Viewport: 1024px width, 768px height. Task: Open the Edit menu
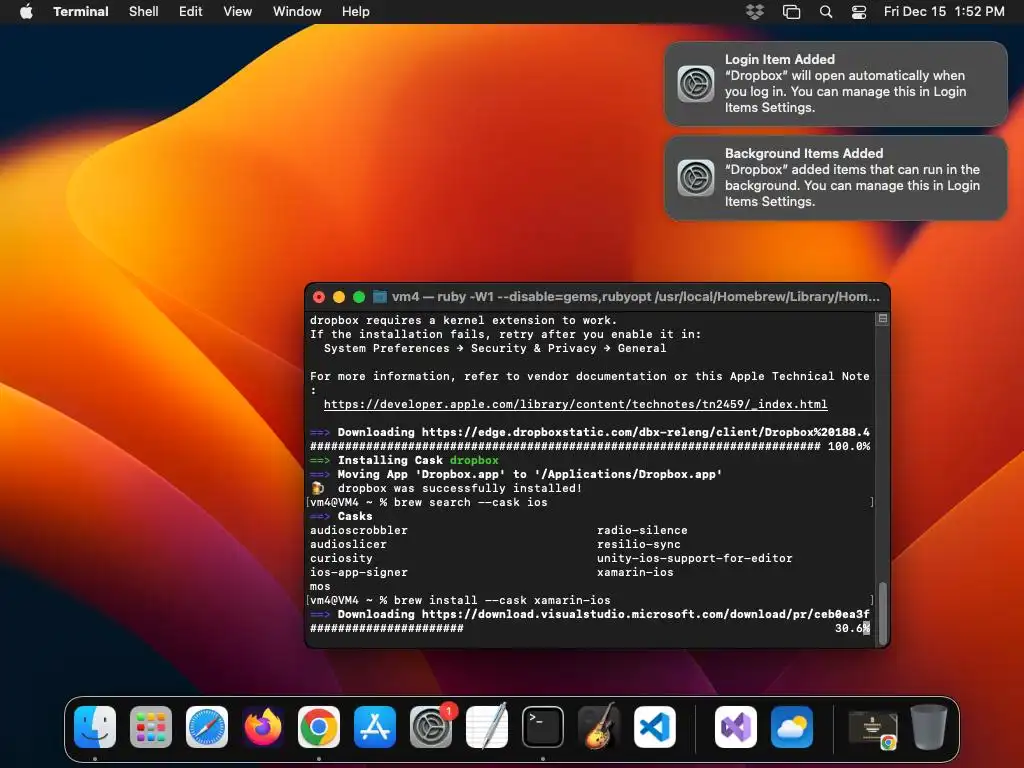point(191,12)
